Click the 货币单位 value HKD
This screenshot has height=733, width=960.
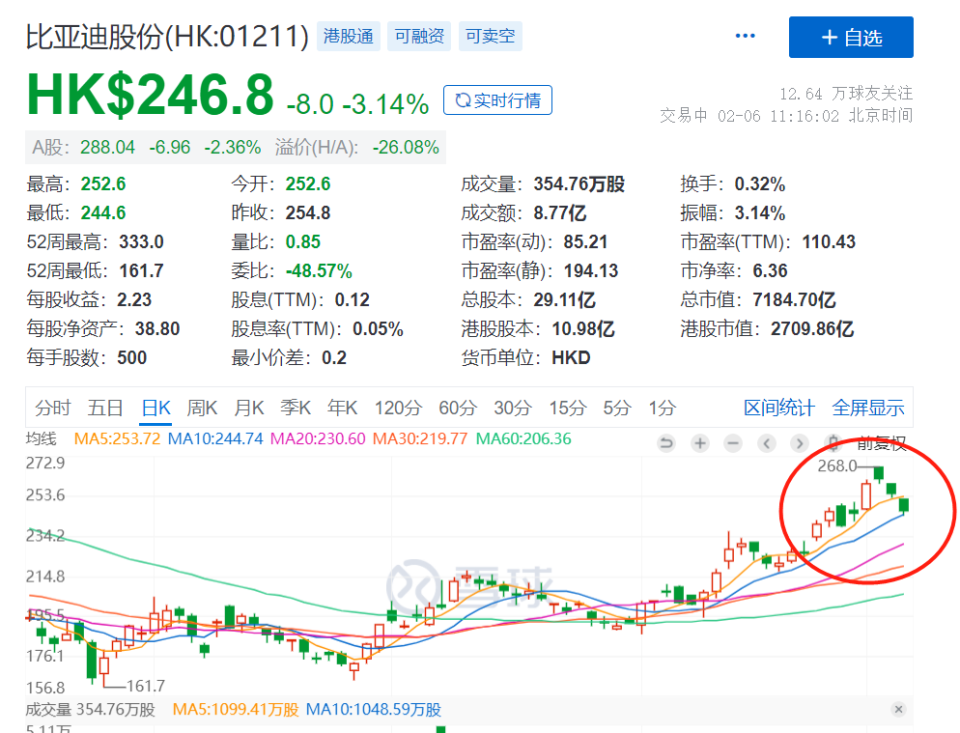point(571,358)
